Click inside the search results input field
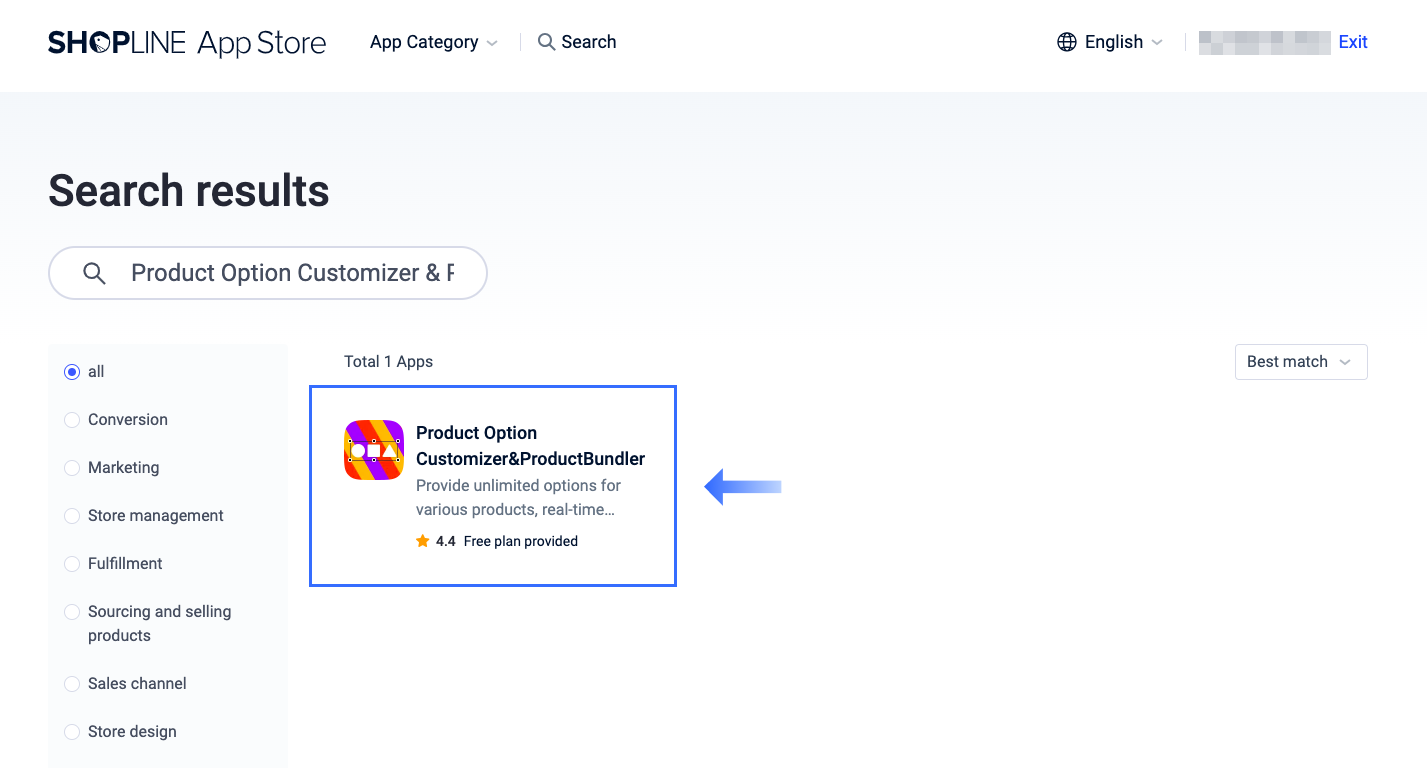Image resolution: width=1427 pixels, height=768 pixels. click(x=290, y=272)
